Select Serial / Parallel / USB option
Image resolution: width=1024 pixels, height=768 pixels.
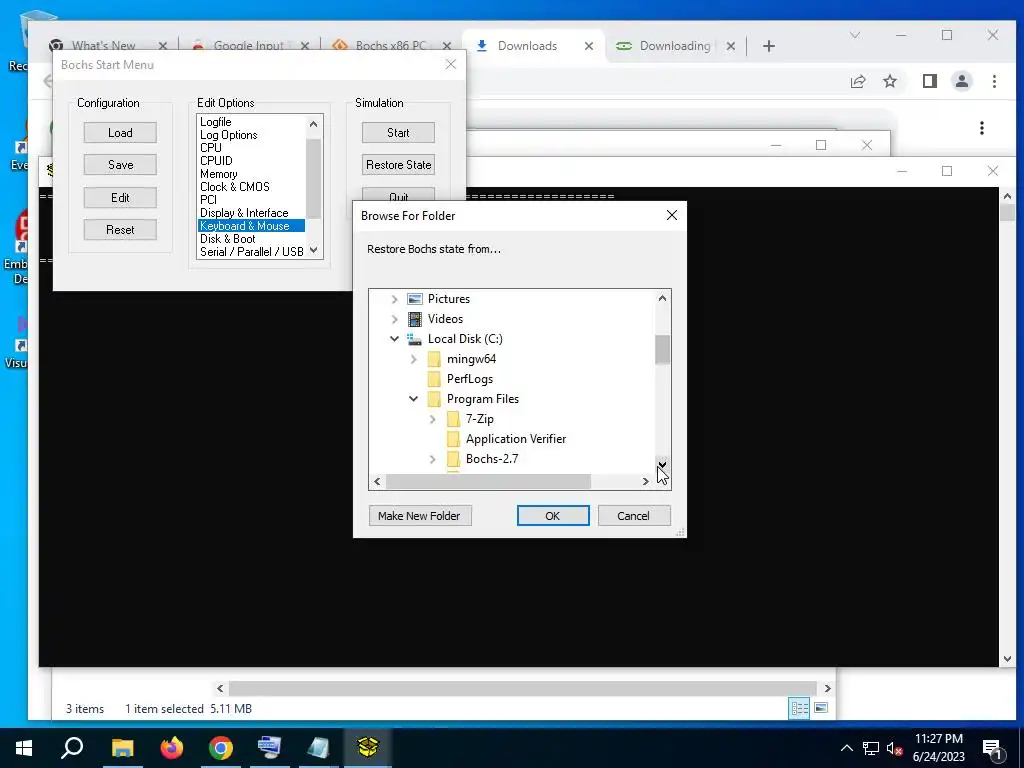(x=251, y=252)
